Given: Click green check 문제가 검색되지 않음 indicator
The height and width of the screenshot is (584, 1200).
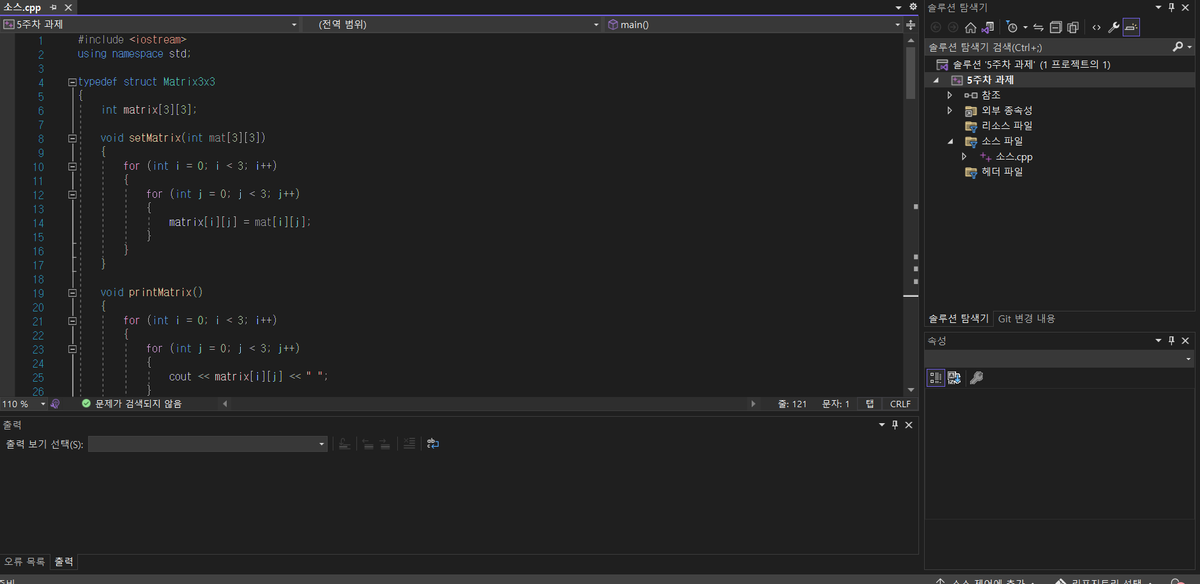Looking at the screenshot, I should (x=131, y=404).
